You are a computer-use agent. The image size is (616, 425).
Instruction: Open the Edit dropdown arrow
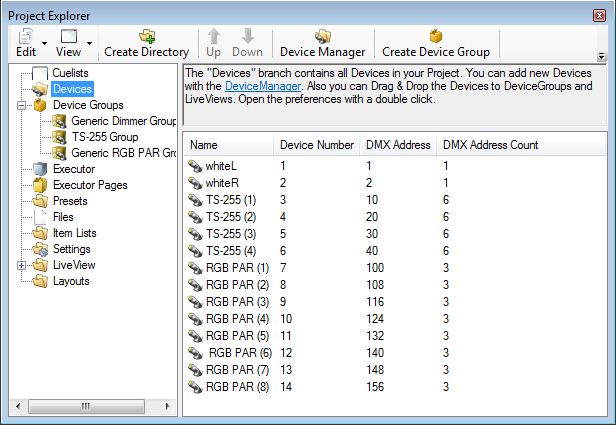(46, 44)
